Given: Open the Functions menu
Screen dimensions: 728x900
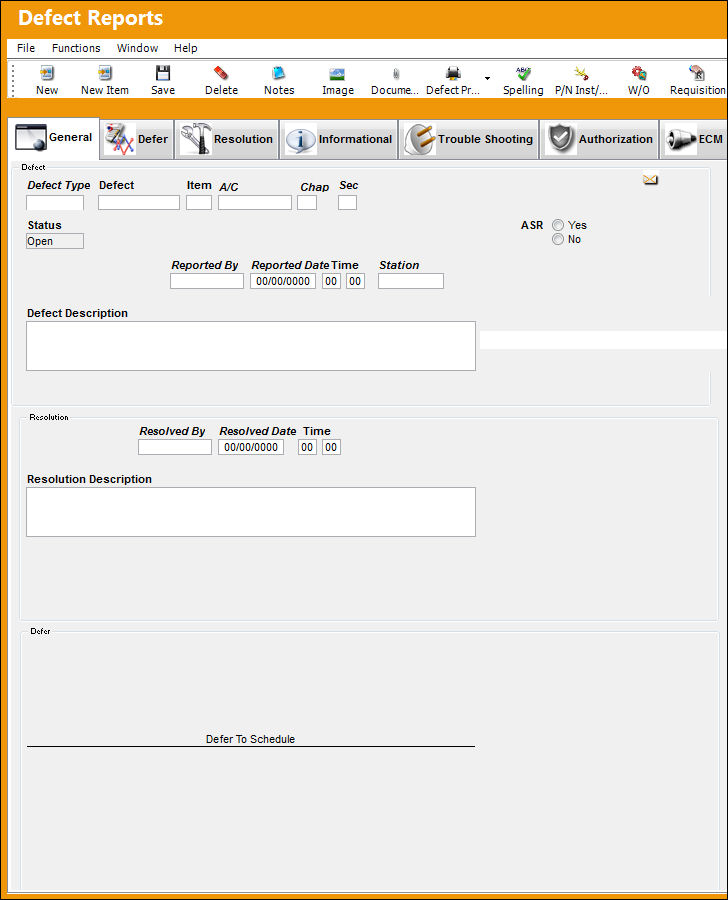Looking at the screenshot, I should [76, 48].
